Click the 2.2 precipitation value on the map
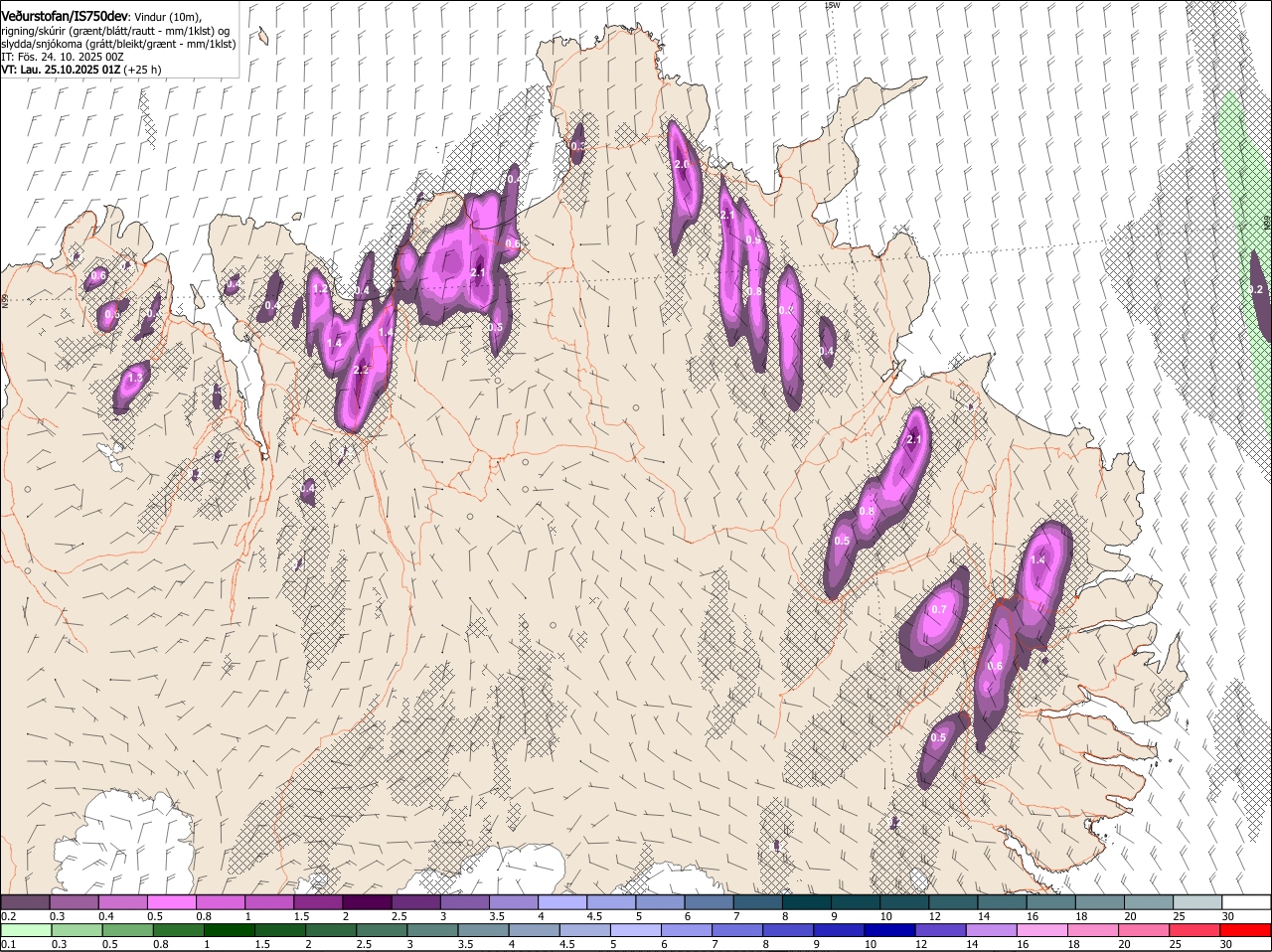Image resolution: width=1272 pixels, height=952 pixels. click(361, 369)
